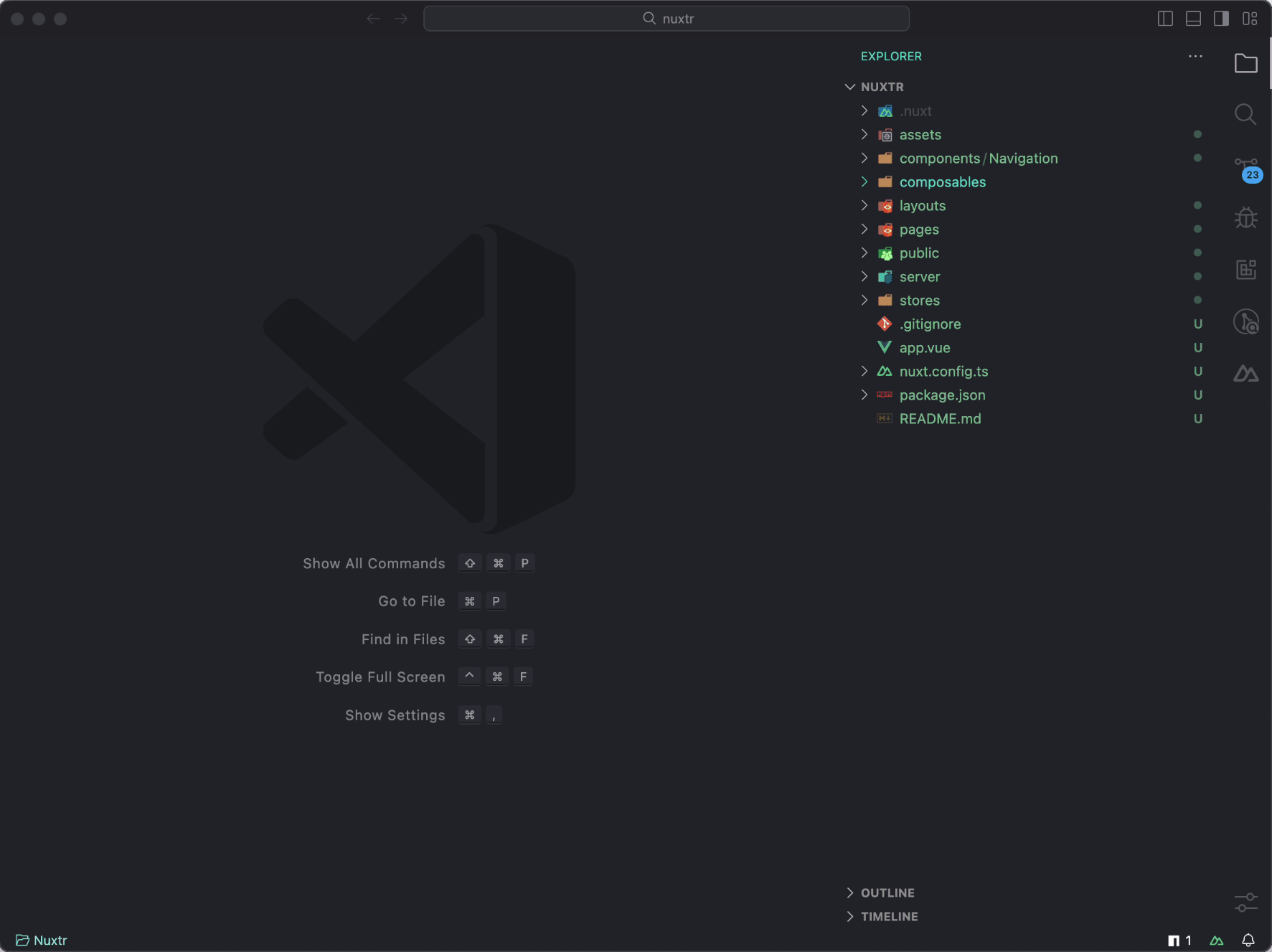Click the Go to File shortcut hint
The height and width of the screenshot is (952, 1272).
[442, 601]
